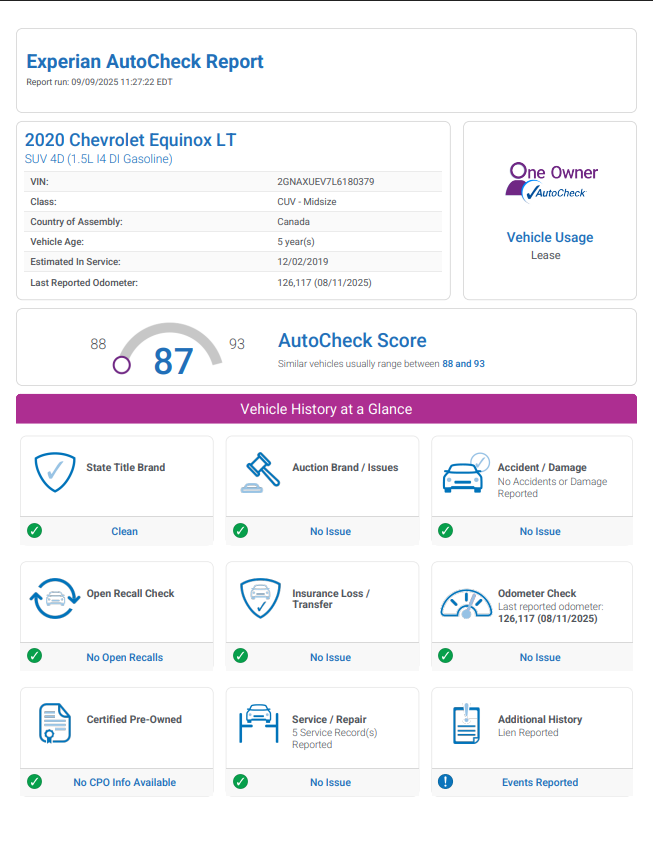Click the 2020 Chevrolet Equinox LT heading
The width and height of the screenshot is (653, 842).
(130, 140)
